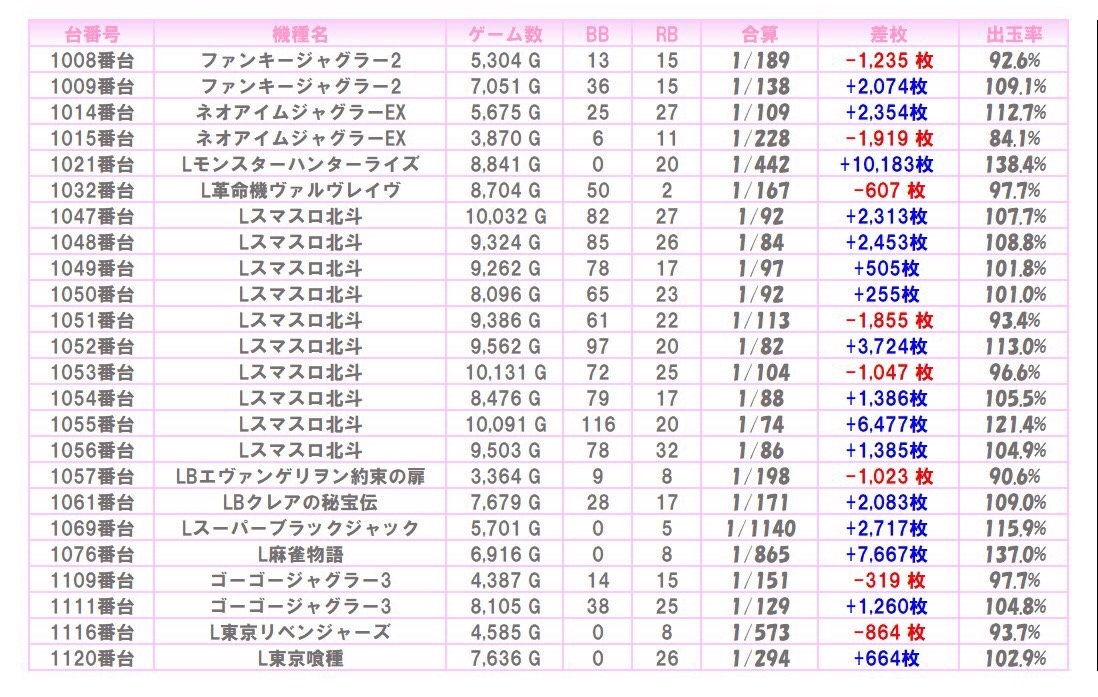Viewport: 1098px width, 697px height.
Task: Click the 台番号 column header
Action: (92, 34)
